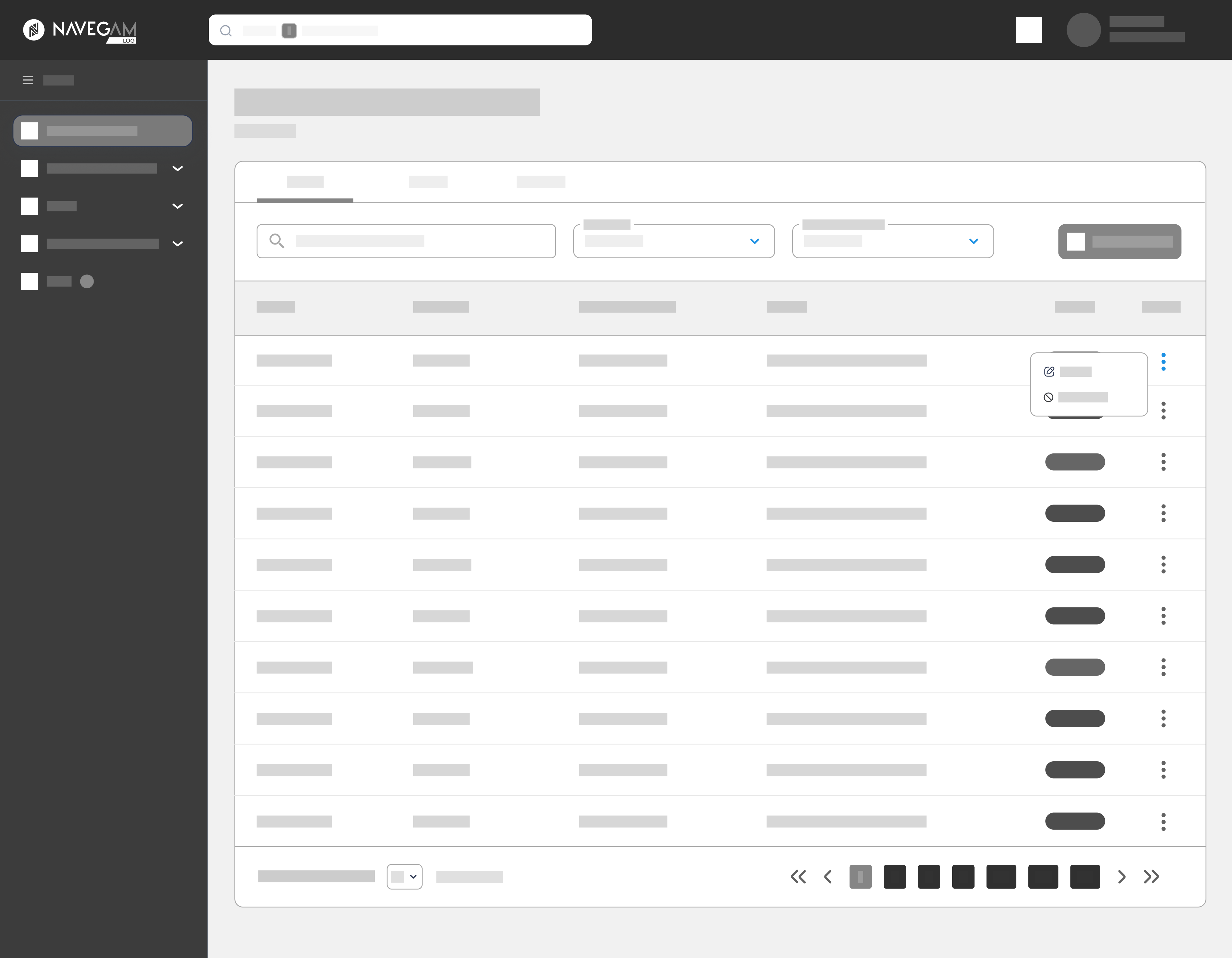Click the square notification icon near the avatar
Screen dimensions: 1232x958
1029,29
